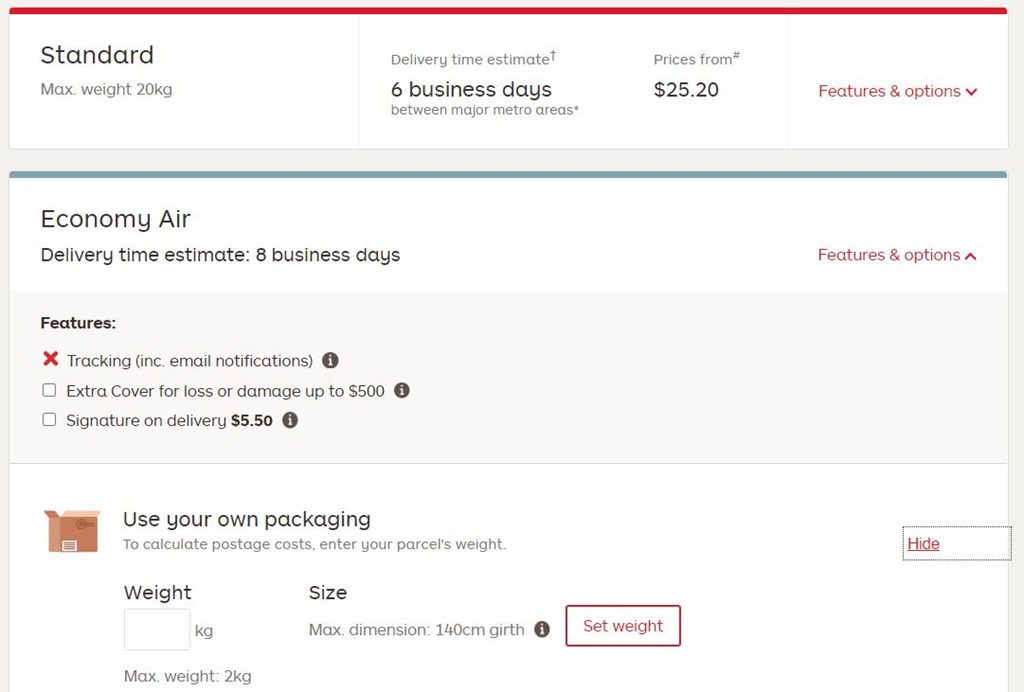Image resolution: width=1024 pixels, height=692 pixels.
Task: Click into the Weight kg input field
Action: 157,630
